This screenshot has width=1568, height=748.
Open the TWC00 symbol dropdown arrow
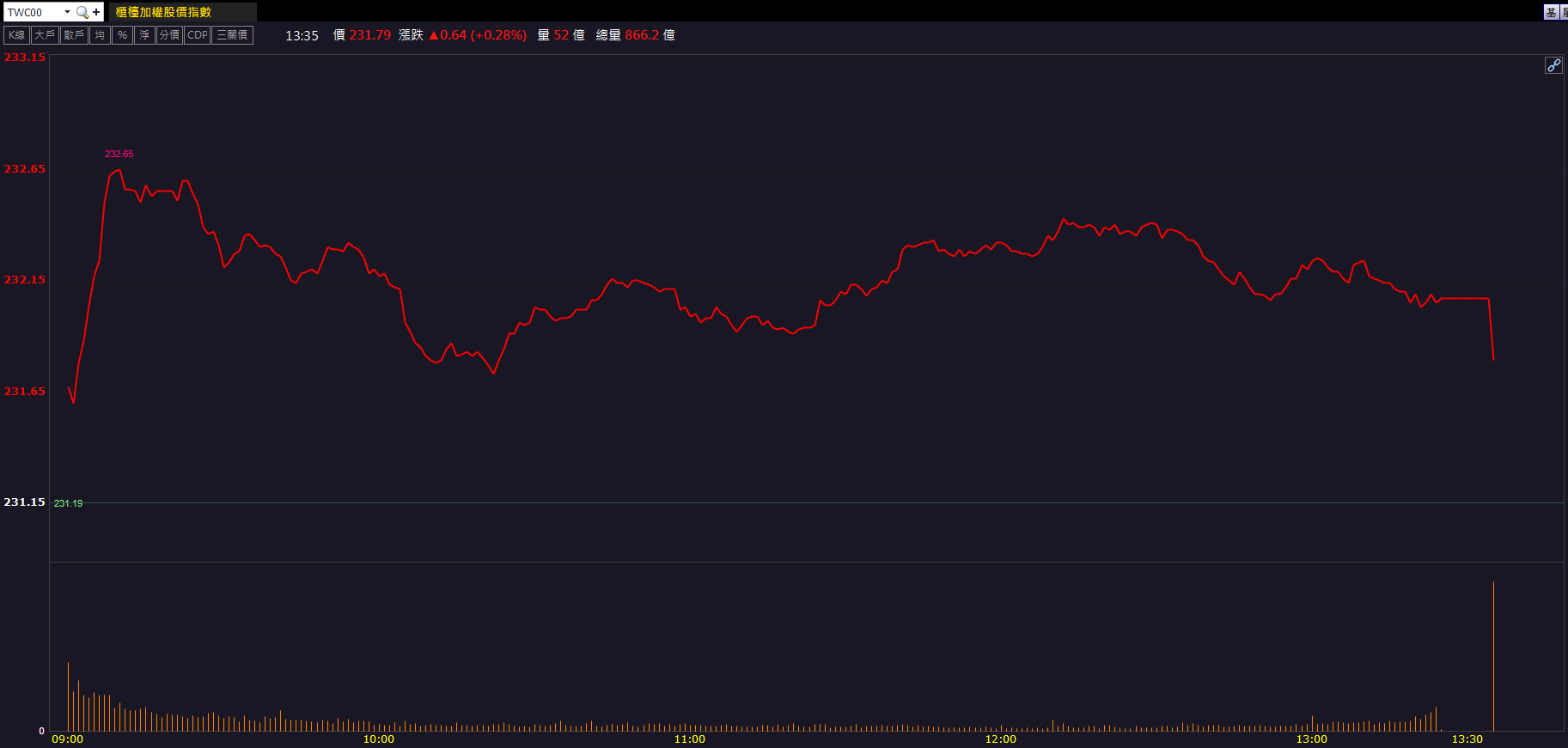click(x=67, y=12)
